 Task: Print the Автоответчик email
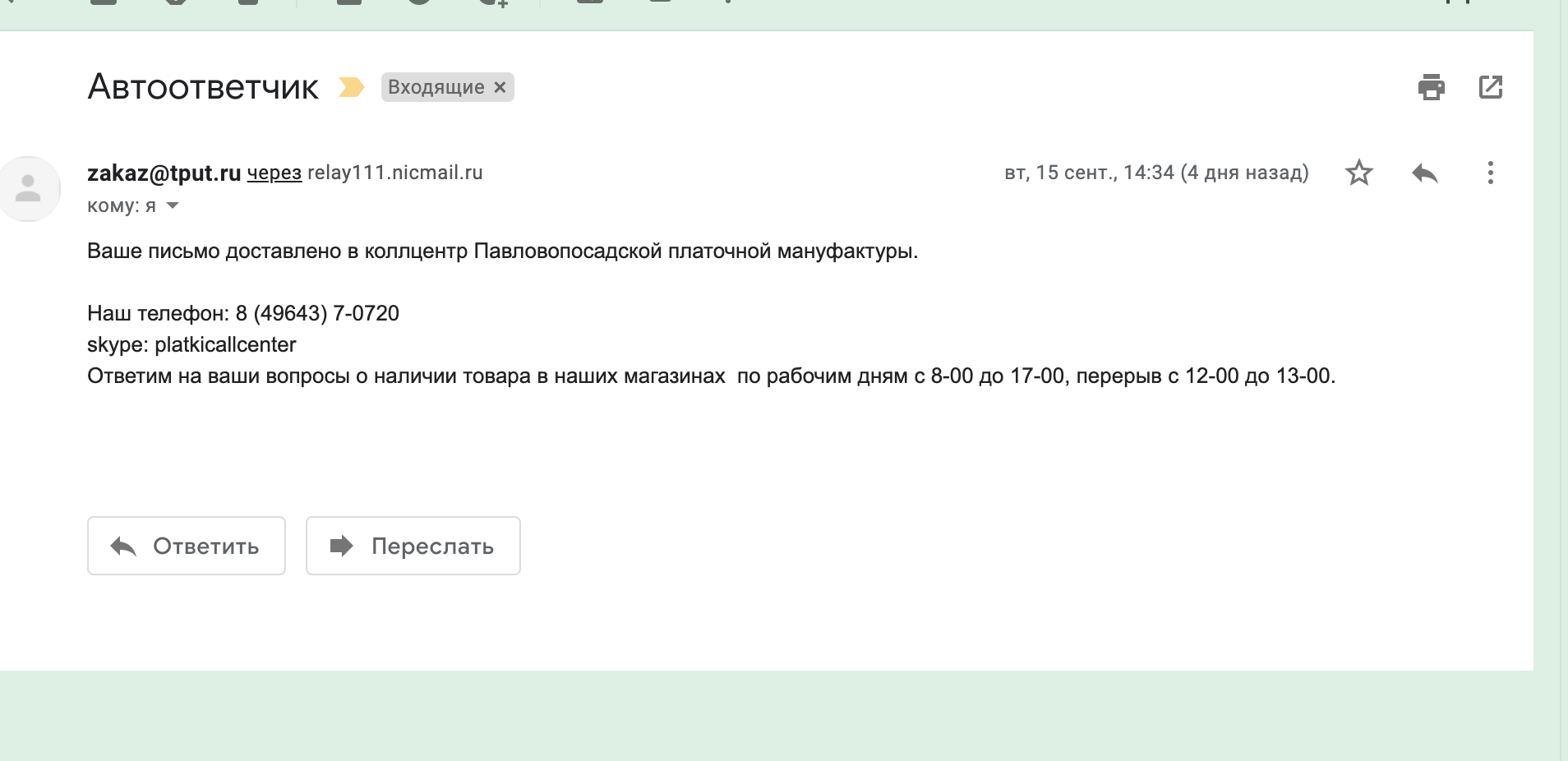click(x=1431, y=87)
